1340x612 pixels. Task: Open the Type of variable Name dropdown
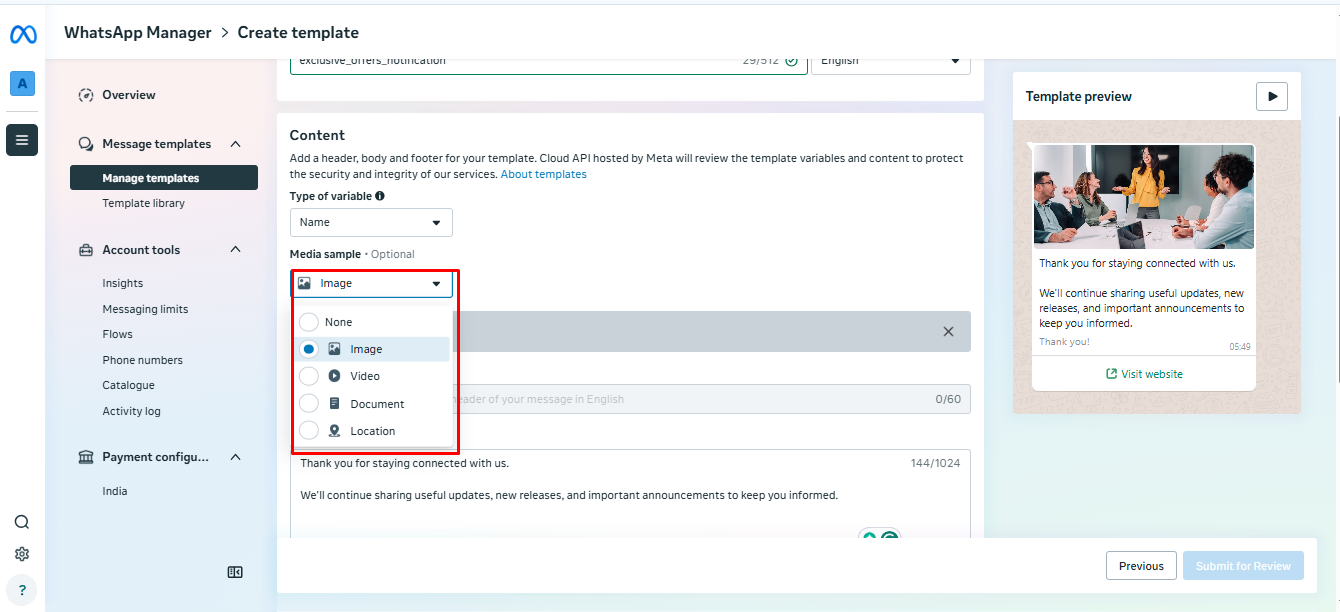click(371, 222)
